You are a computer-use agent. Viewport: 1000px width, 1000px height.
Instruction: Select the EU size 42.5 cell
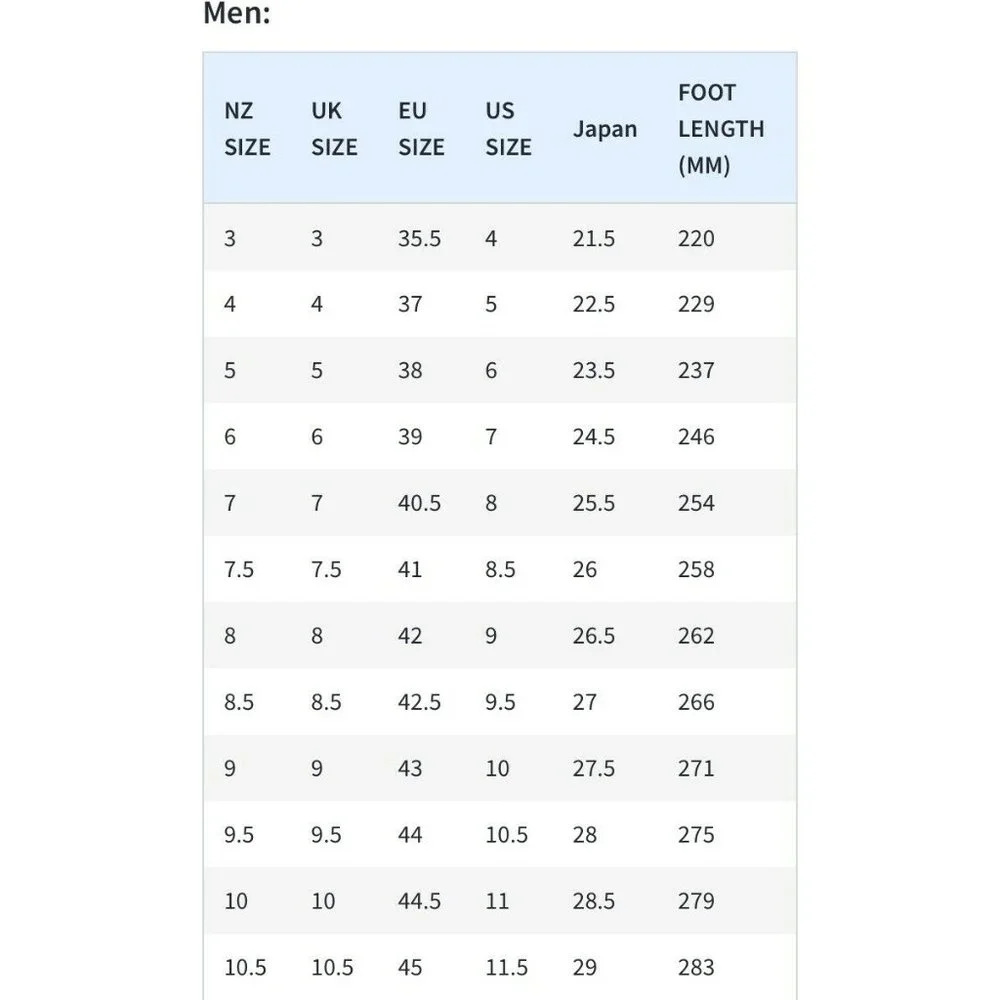tap(419, 702)
